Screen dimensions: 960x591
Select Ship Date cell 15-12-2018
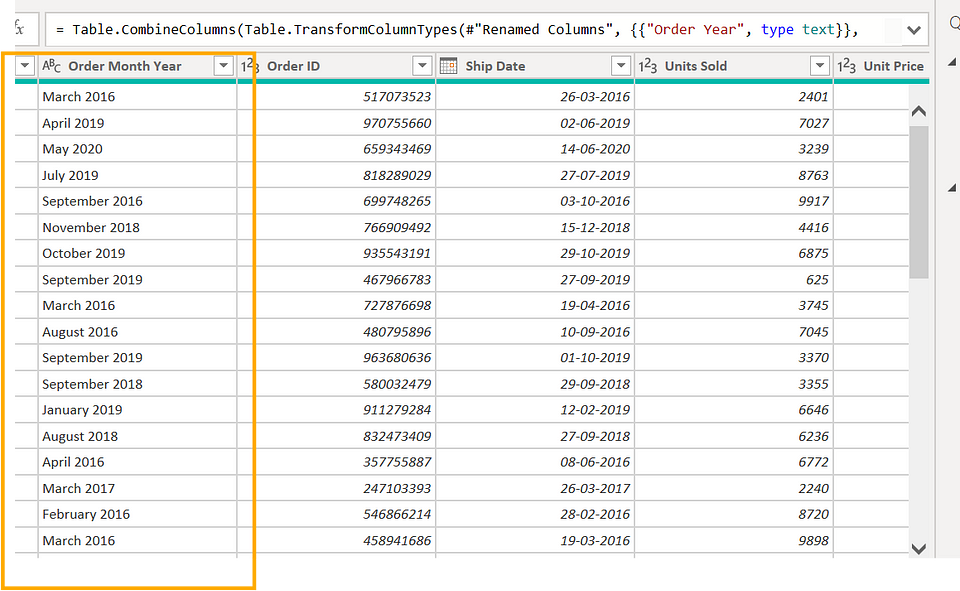coord(535,227)
